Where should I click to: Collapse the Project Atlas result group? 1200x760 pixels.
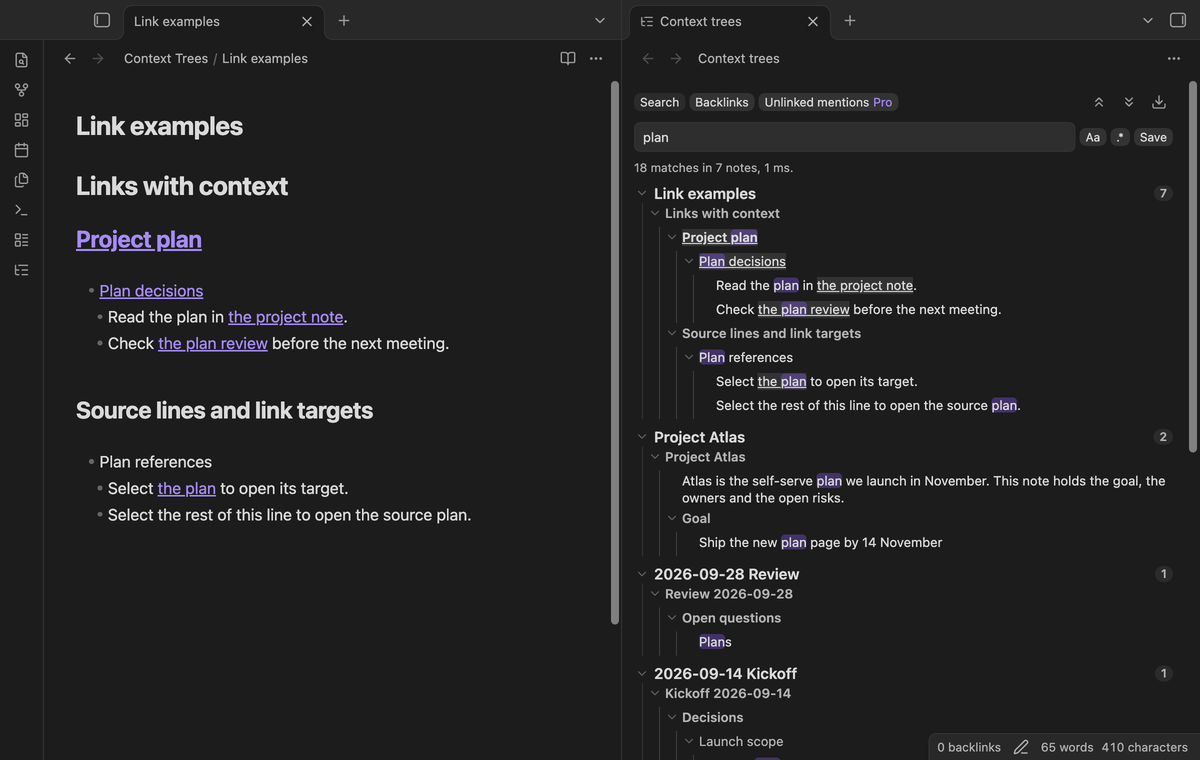click(x=641, y=437)
